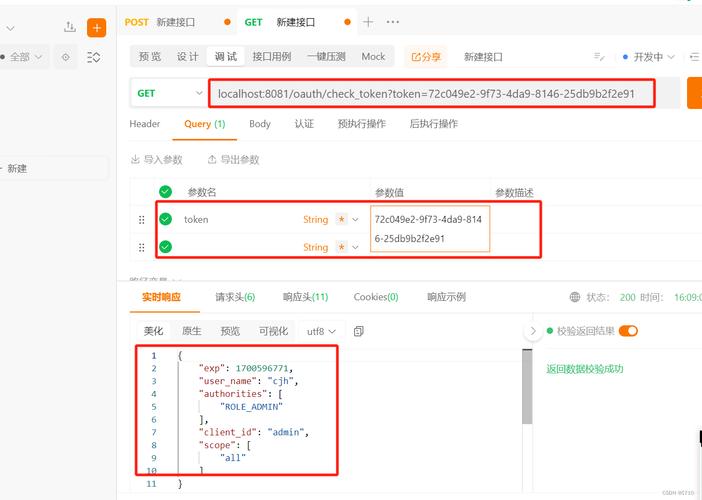Image resolution: width=702 pixels, height=500 pixels.
Task: Toggle the header select-all green check
Action: click(x=165, y=192)
